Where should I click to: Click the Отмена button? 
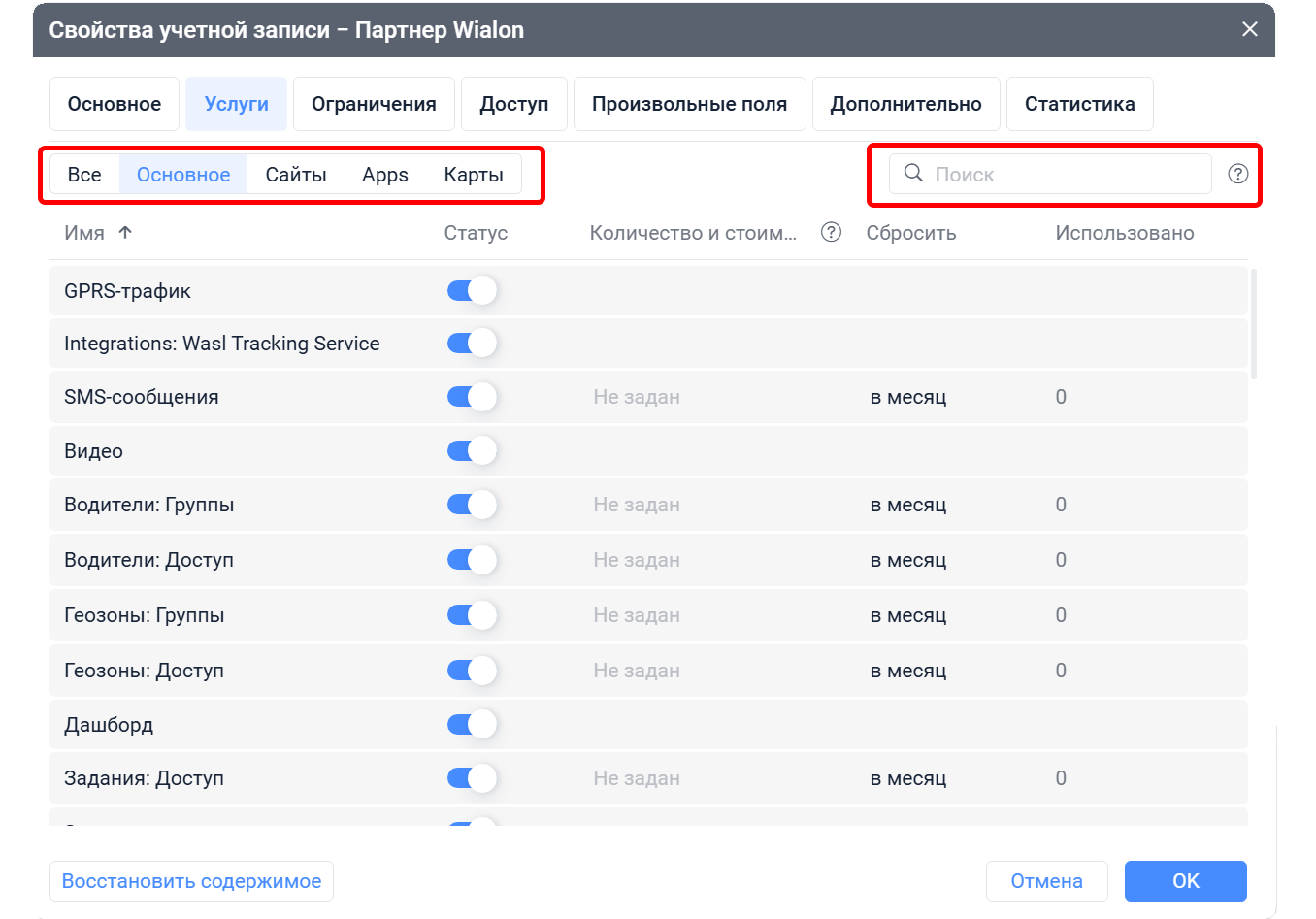click(1047, 881)
